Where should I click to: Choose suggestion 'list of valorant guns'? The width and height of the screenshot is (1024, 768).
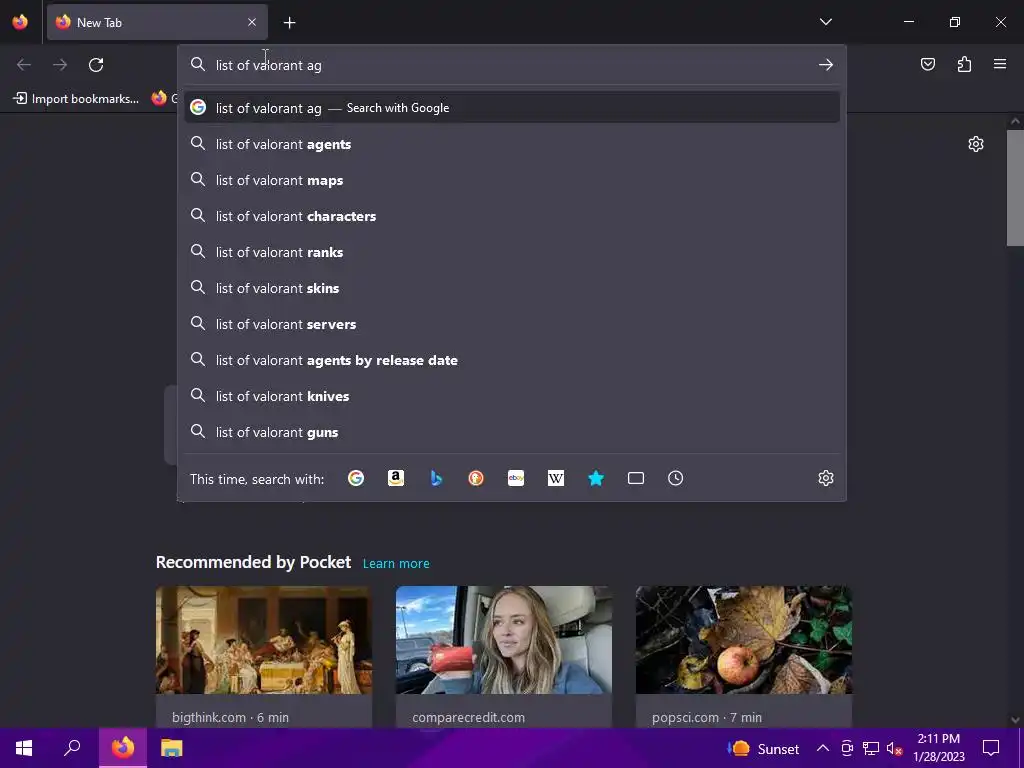point(512,432)
